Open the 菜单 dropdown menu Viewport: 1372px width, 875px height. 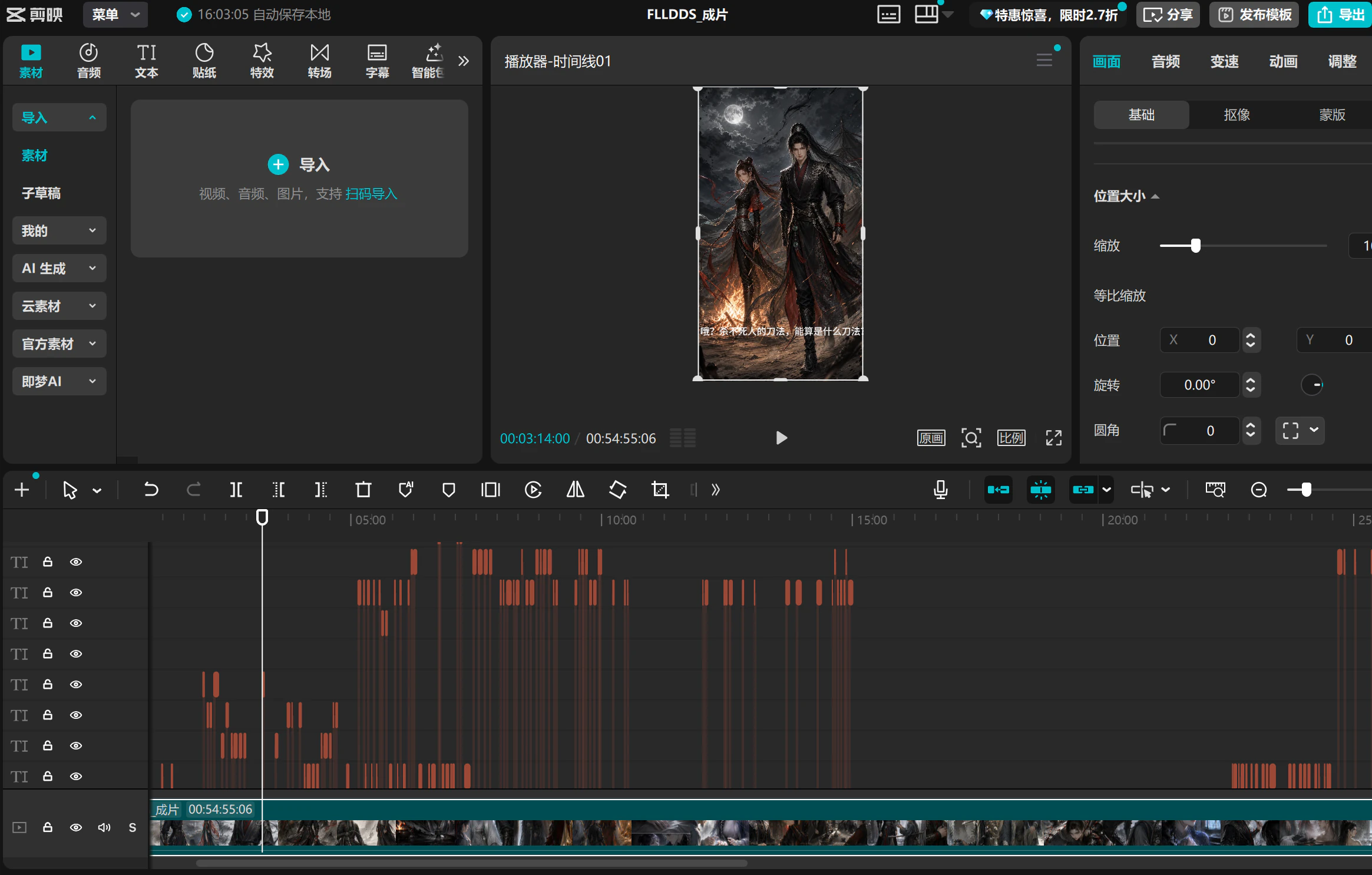pyautogui.click(x=115, y=15)
